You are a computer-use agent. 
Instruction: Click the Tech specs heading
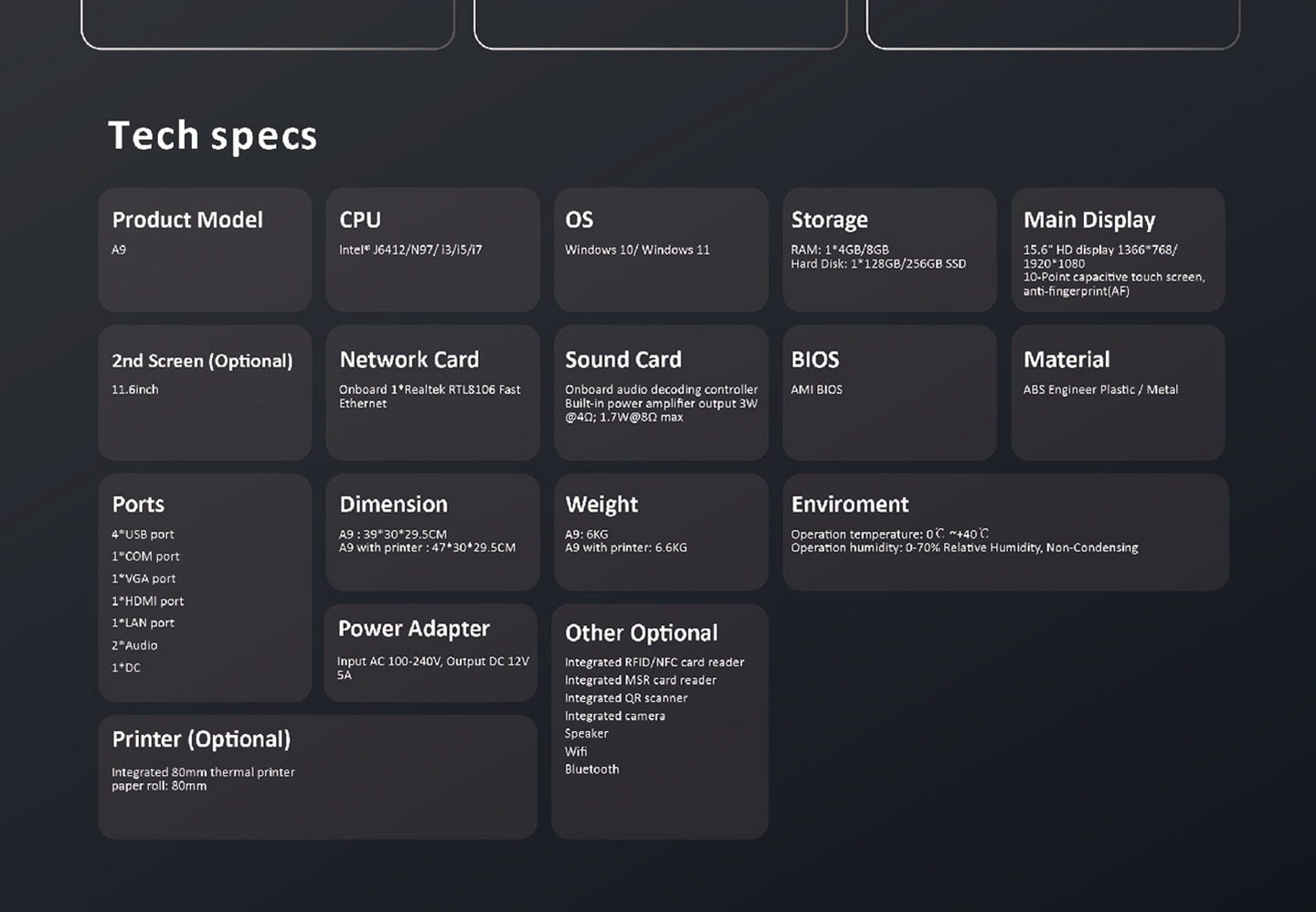[212, 136]
